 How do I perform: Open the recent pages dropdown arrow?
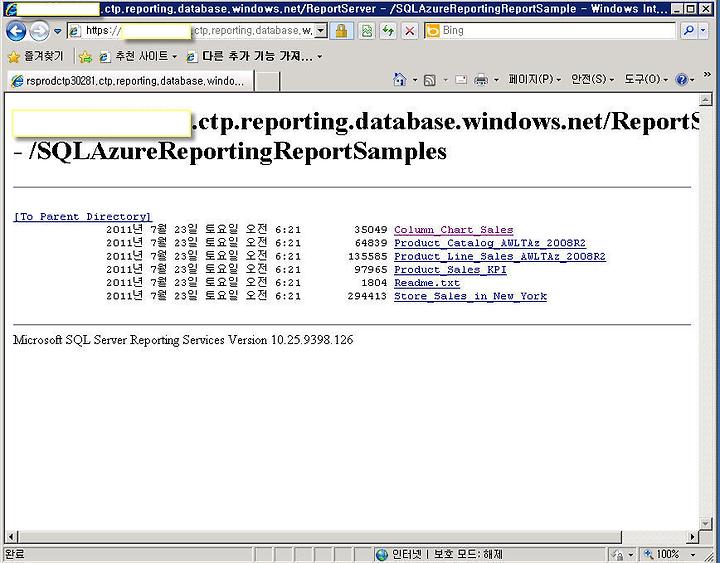[57, 31]
